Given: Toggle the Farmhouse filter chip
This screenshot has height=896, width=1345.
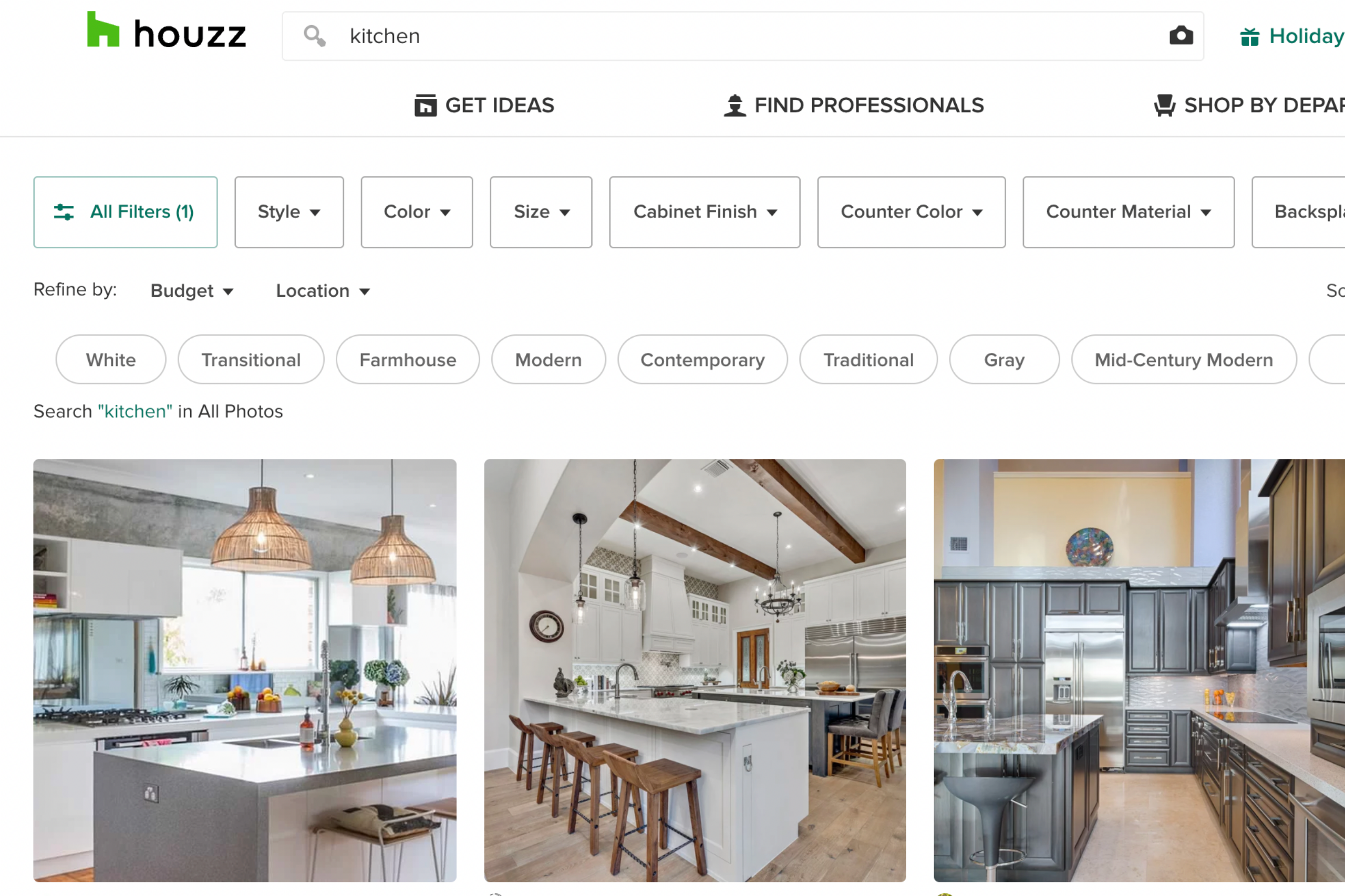Looking at the screenshot, I should point(408,359).
